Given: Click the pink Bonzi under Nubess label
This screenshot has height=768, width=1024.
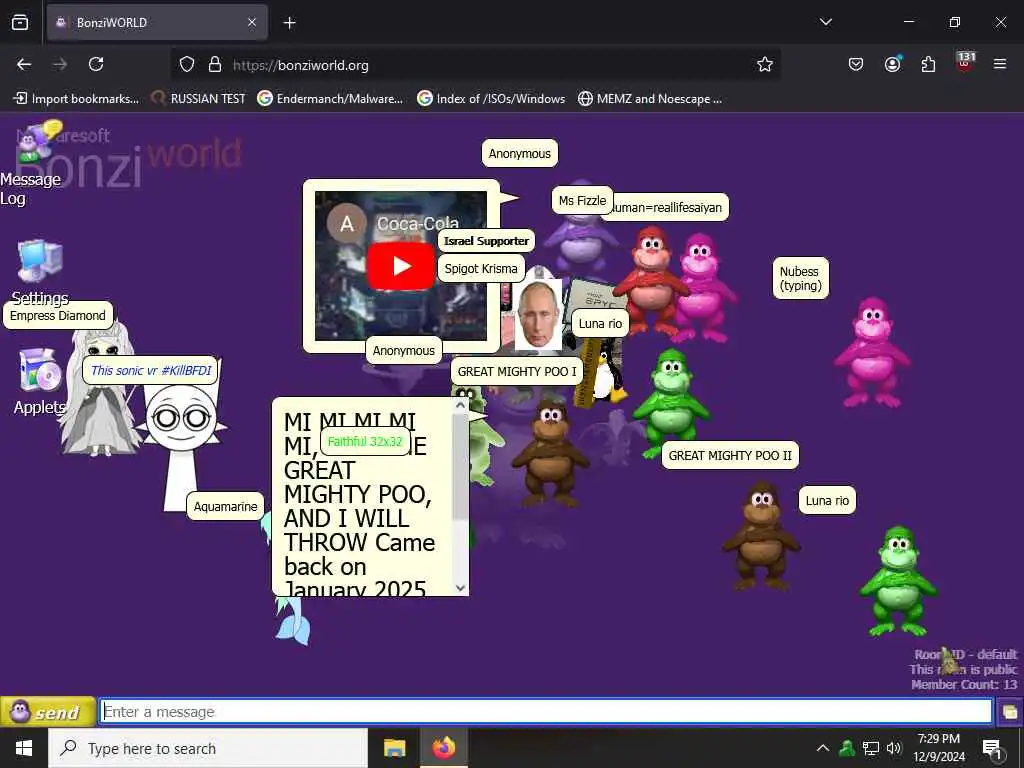Looking at the screenshot, I should (871, 351).
